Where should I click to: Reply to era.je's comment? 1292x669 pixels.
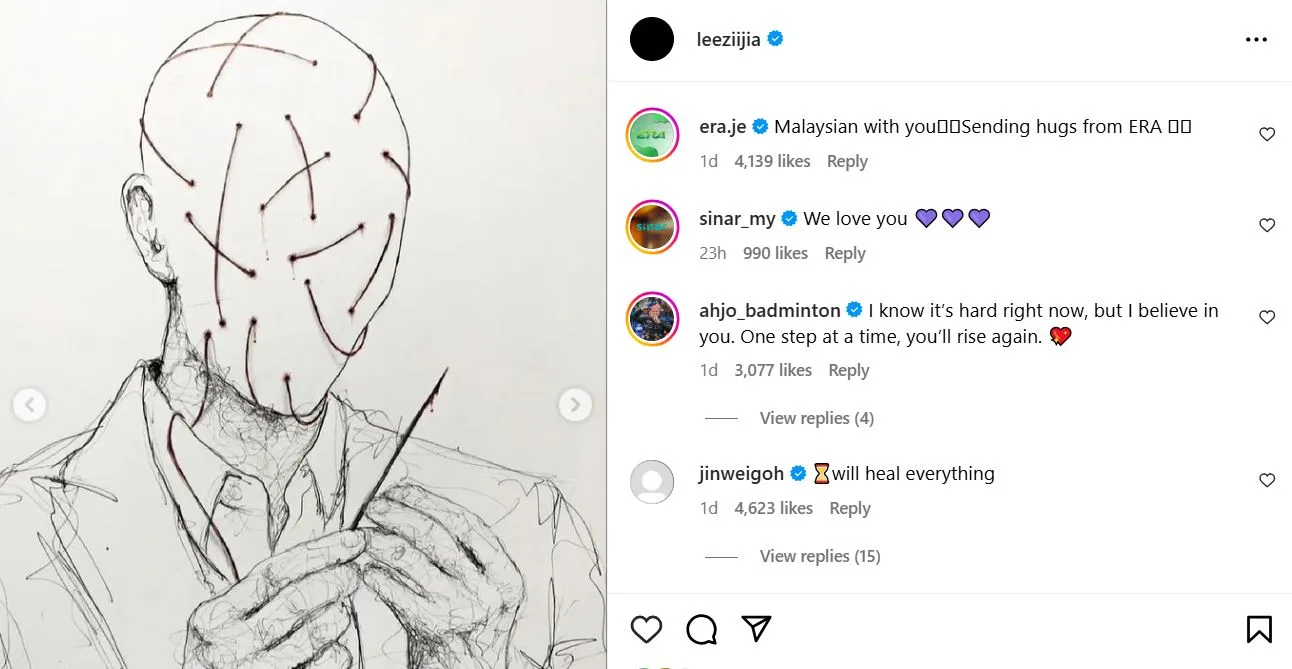(x=847, y=161)
